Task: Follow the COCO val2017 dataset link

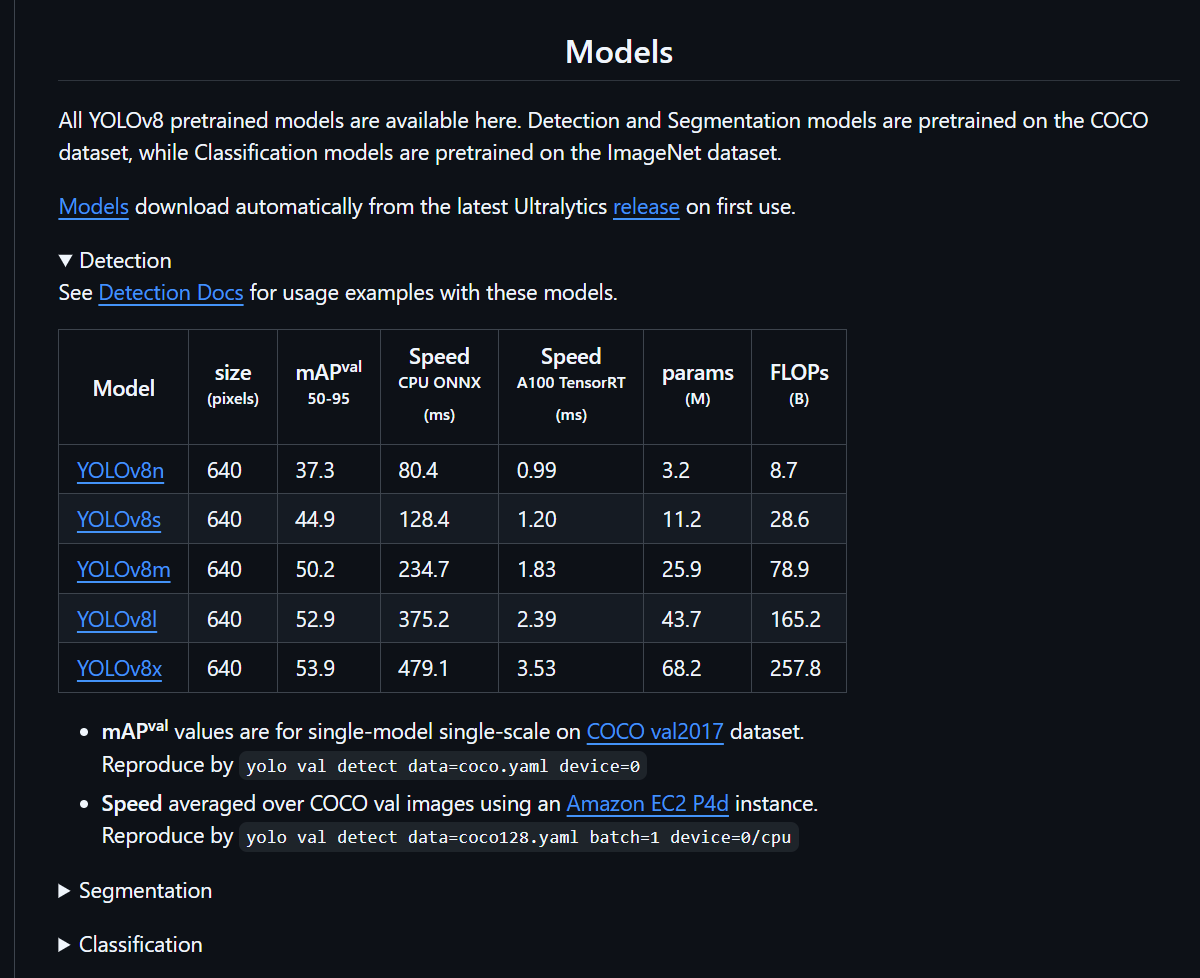Action: 655,731
